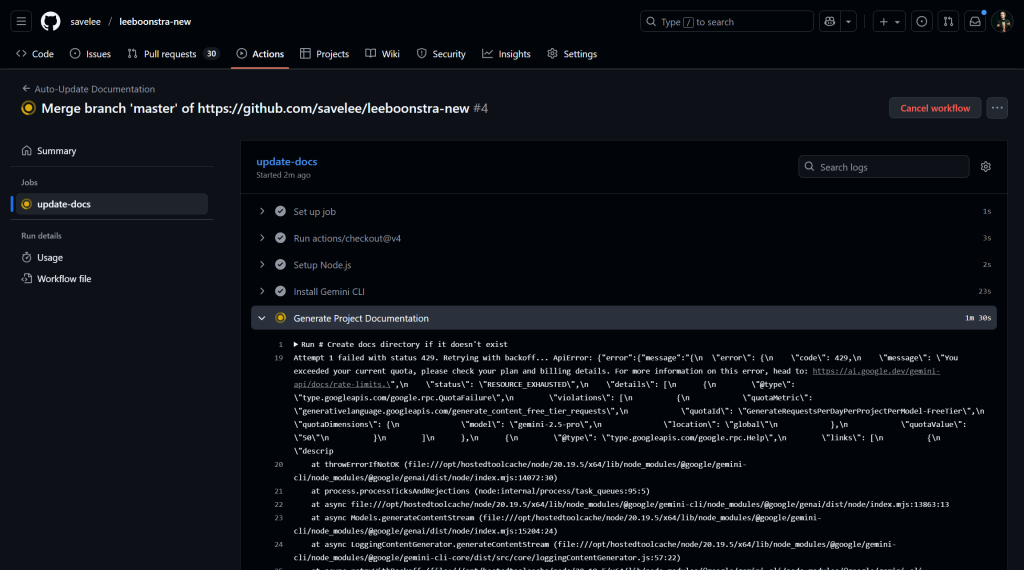The width and height of the screenshot is (1024, 570).
Task: Open the notifications inbox
Action: pos(975,22)
